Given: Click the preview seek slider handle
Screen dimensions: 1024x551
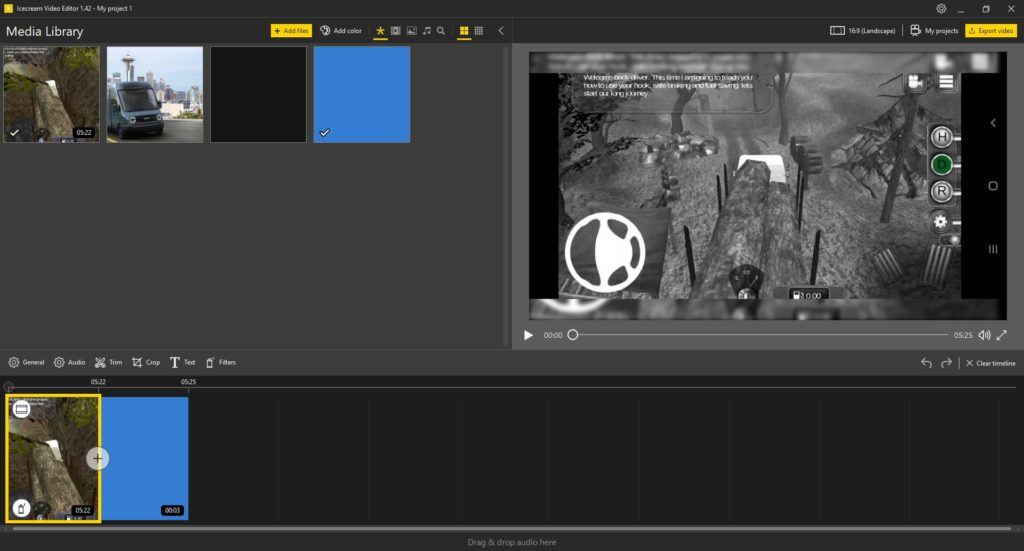Looking at the screenshot, I should click(573, 335).
